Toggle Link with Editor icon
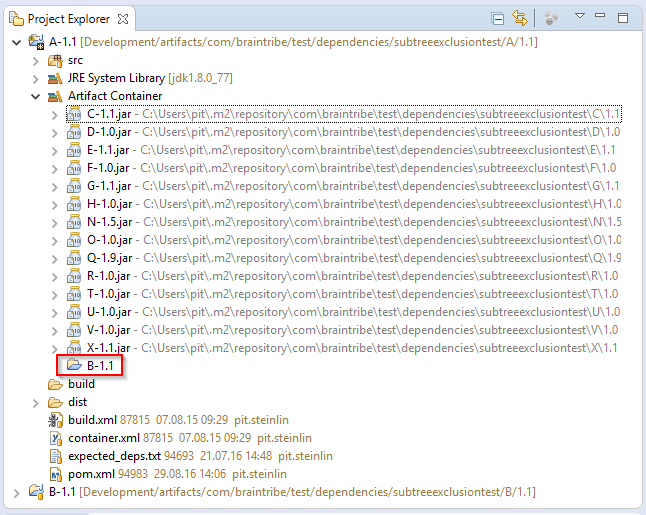Viewport: 646px width, 515px height. pyautogui.click(x=519, y=18)
